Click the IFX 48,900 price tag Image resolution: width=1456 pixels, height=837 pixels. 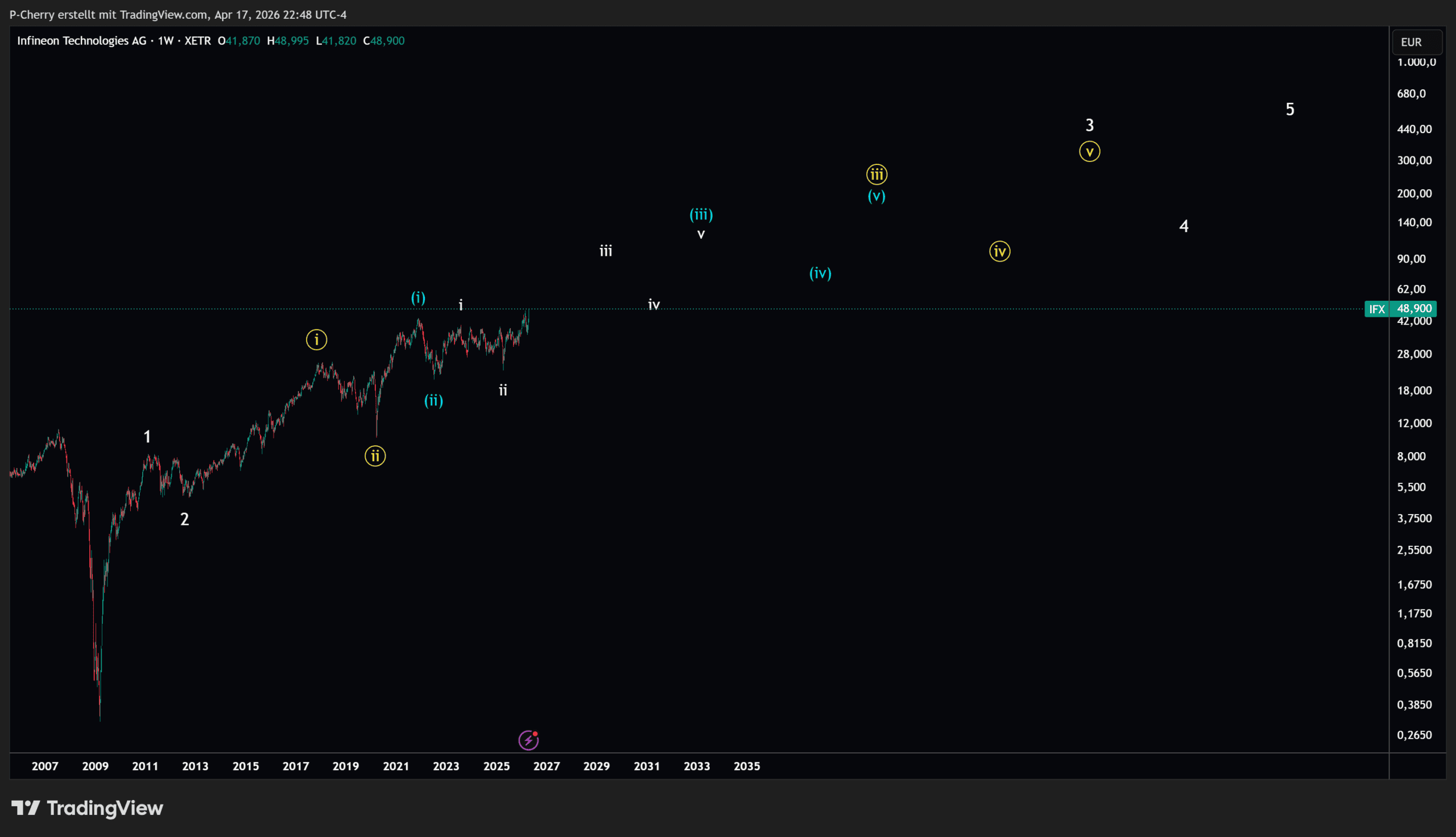(x=1400, y=309)
